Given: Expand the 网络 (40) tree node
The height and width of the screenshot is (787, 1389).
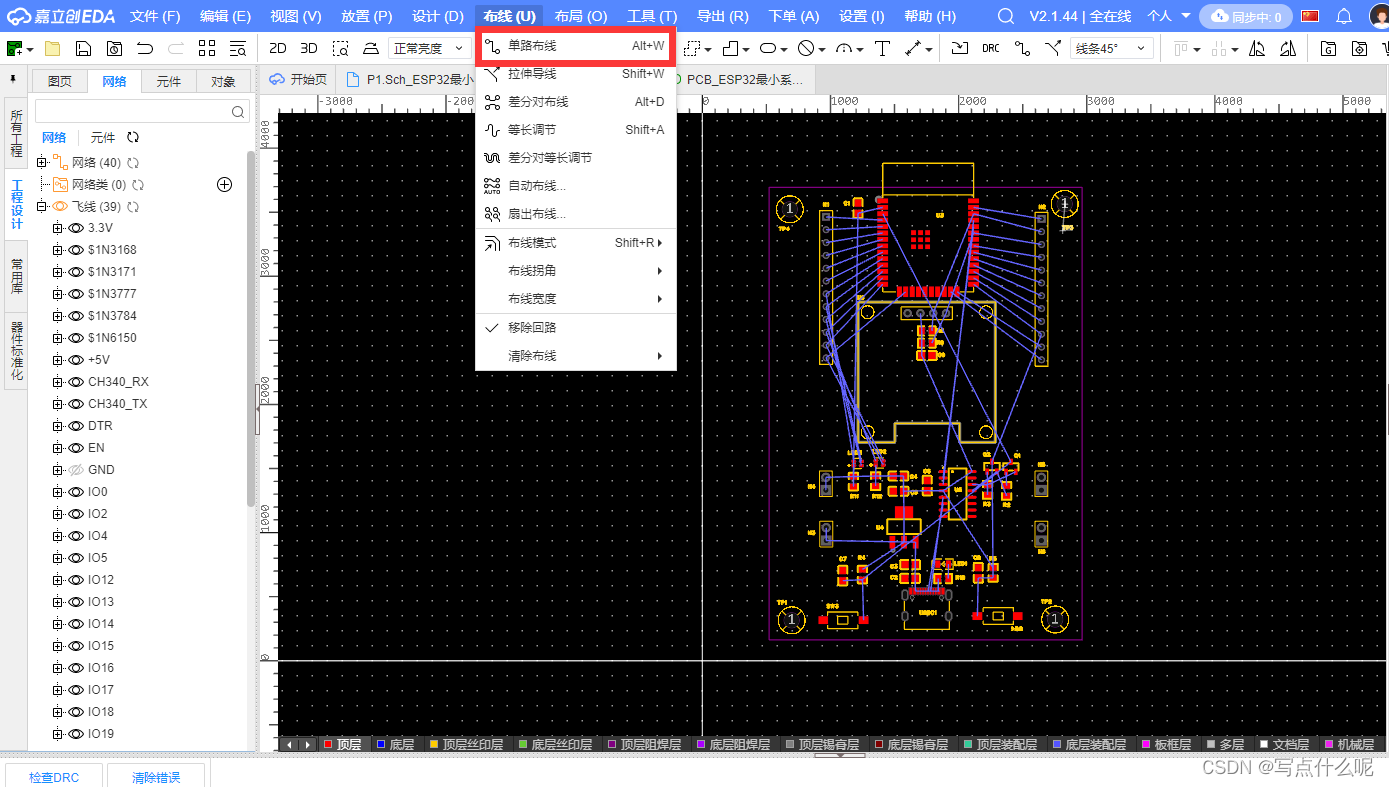Looking at the screenshot, I should [x=42, y=163].
